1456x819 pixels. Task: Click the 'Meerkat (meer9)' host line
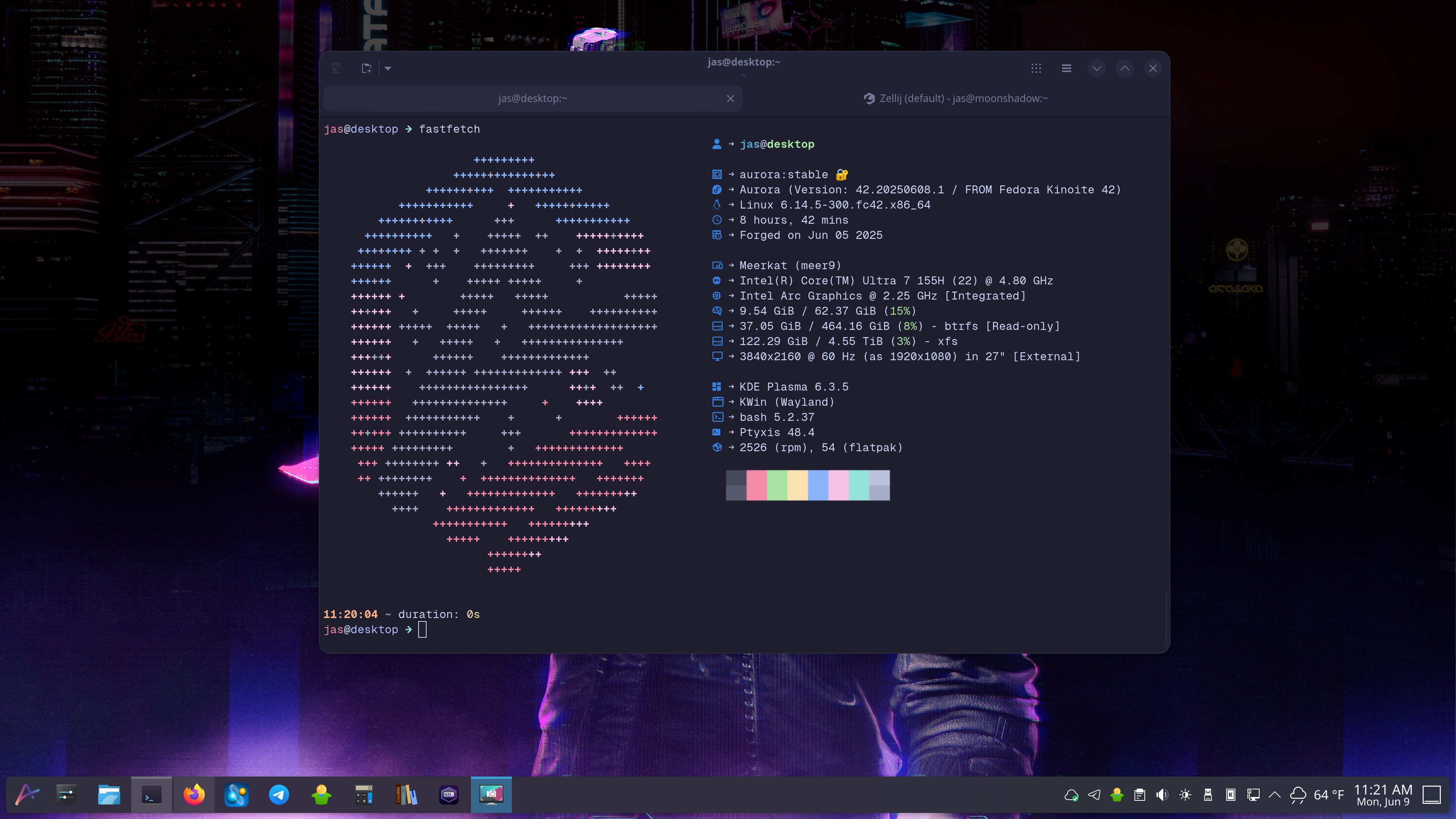[790, 266]
